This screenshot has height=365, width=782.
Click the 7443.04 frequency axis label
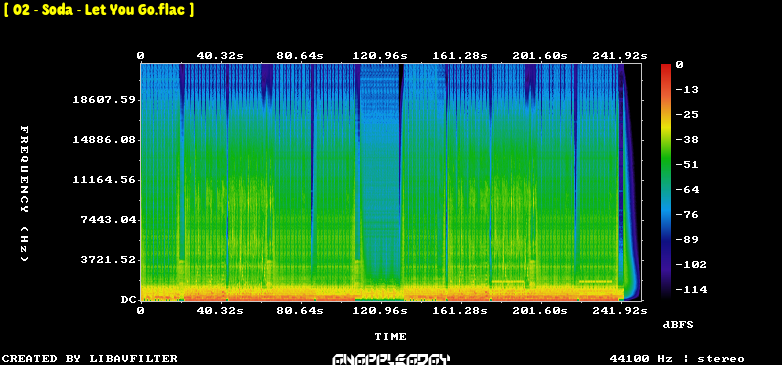[108, 219]
